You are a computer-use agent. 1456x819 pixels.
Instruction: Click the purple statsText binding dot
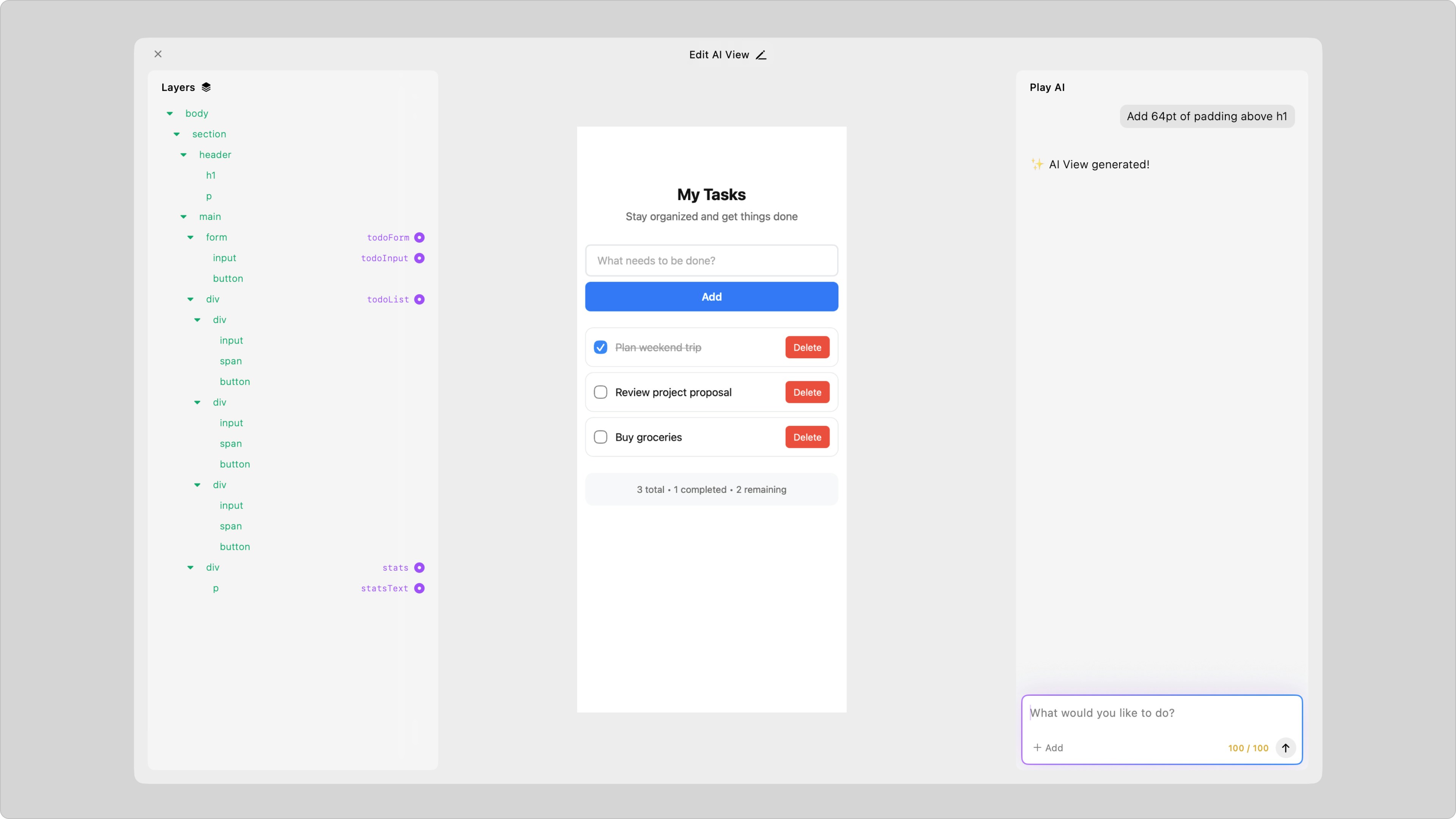pyautogui.click(x=419, y=588)
